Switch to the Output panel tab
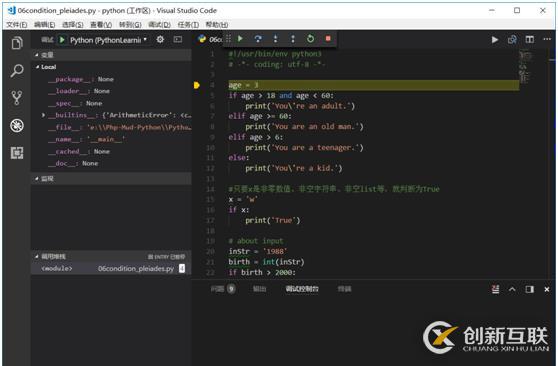 point(259,289)
